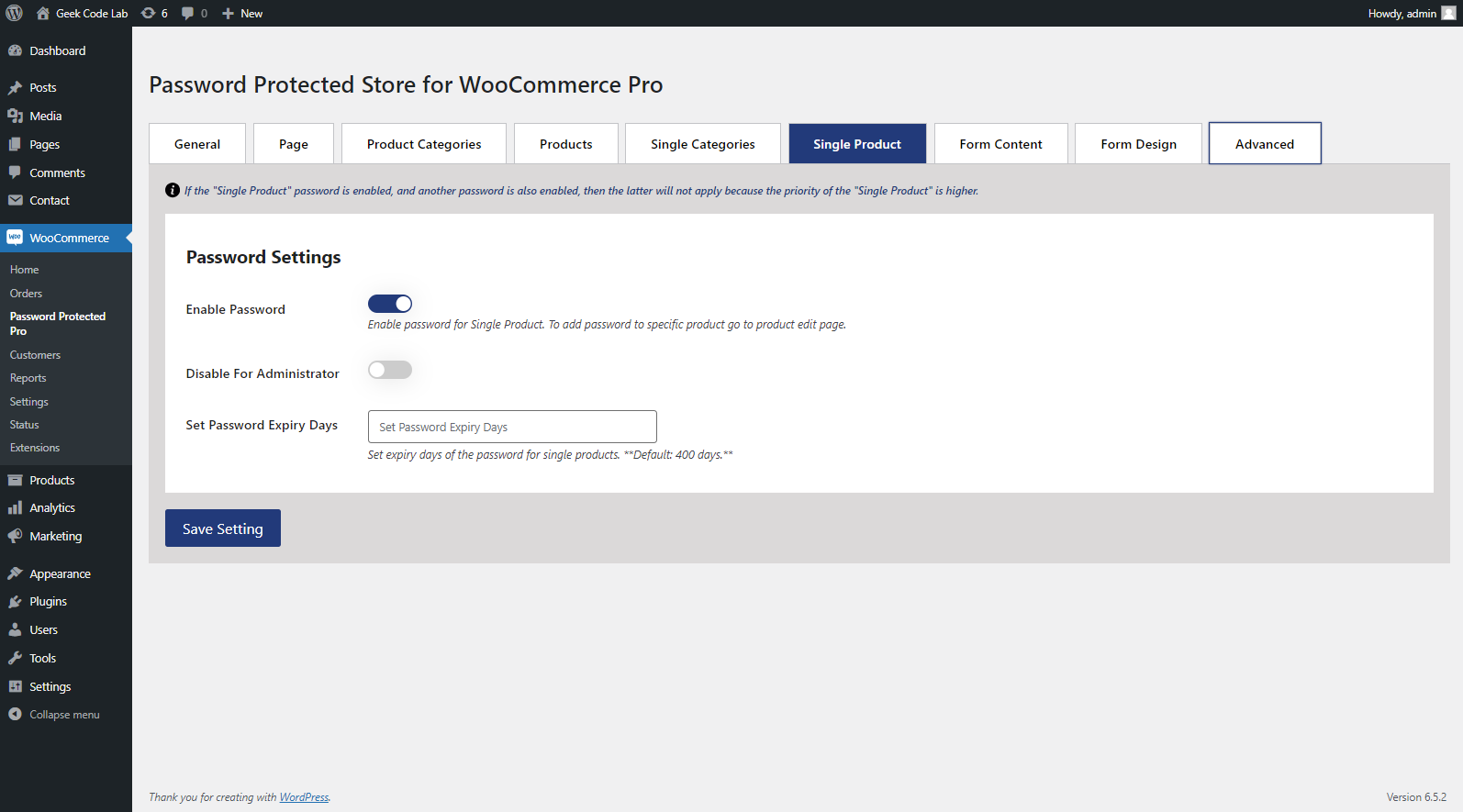Go to WooCommerce Orders
Screen dimensions: 1463x812
[x=27, y=294]
